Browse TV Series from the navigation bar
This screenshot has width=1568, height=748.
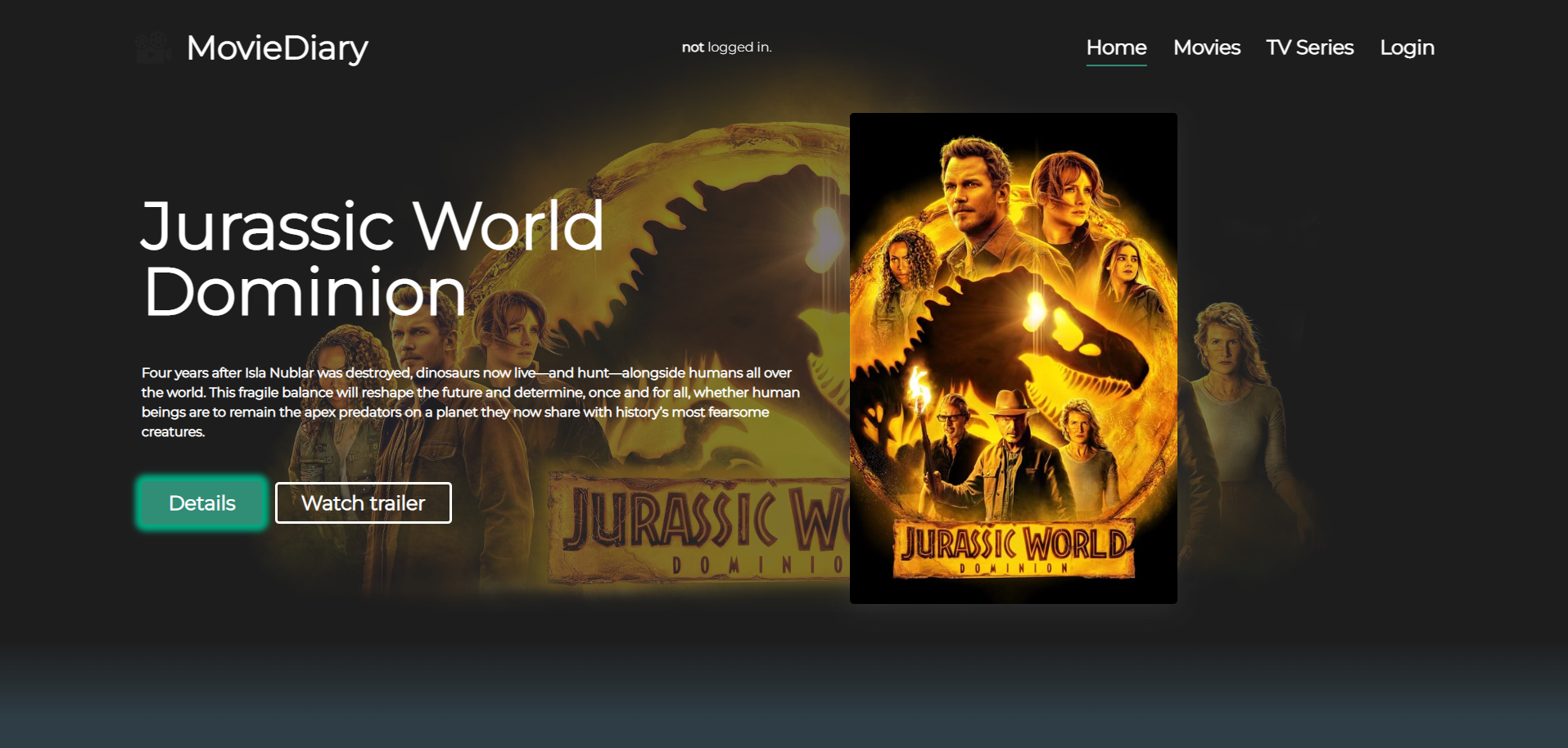pos(1309,47)
